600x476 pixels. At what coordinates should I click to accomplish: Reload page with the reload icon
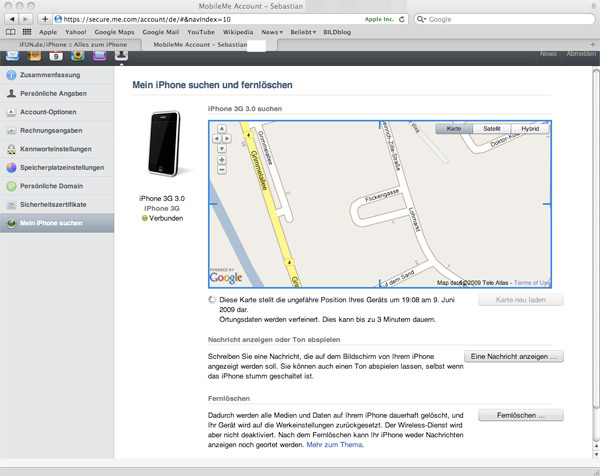coord(402,19)
